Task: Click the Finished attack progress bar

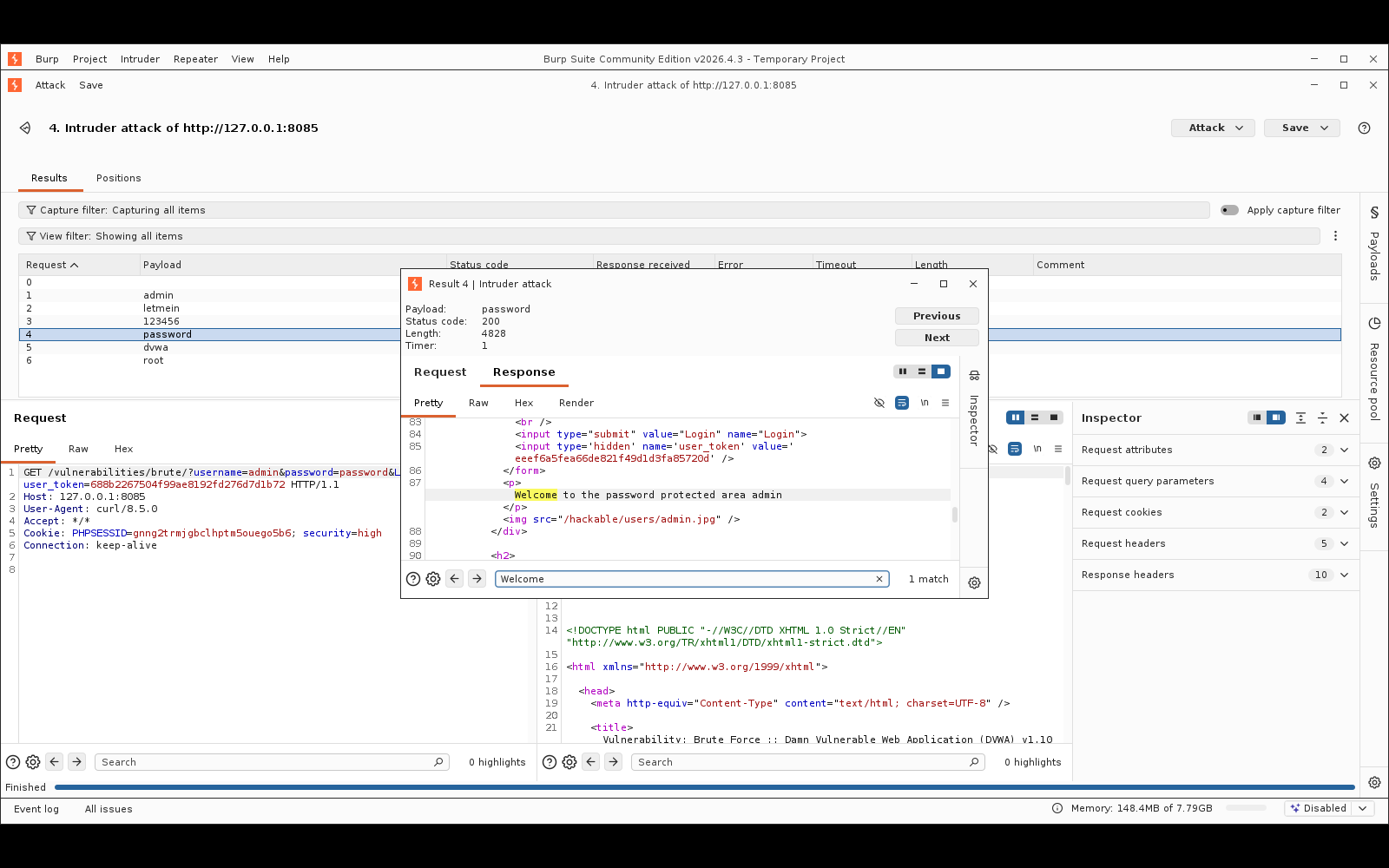Action: (x=704, y=787)
